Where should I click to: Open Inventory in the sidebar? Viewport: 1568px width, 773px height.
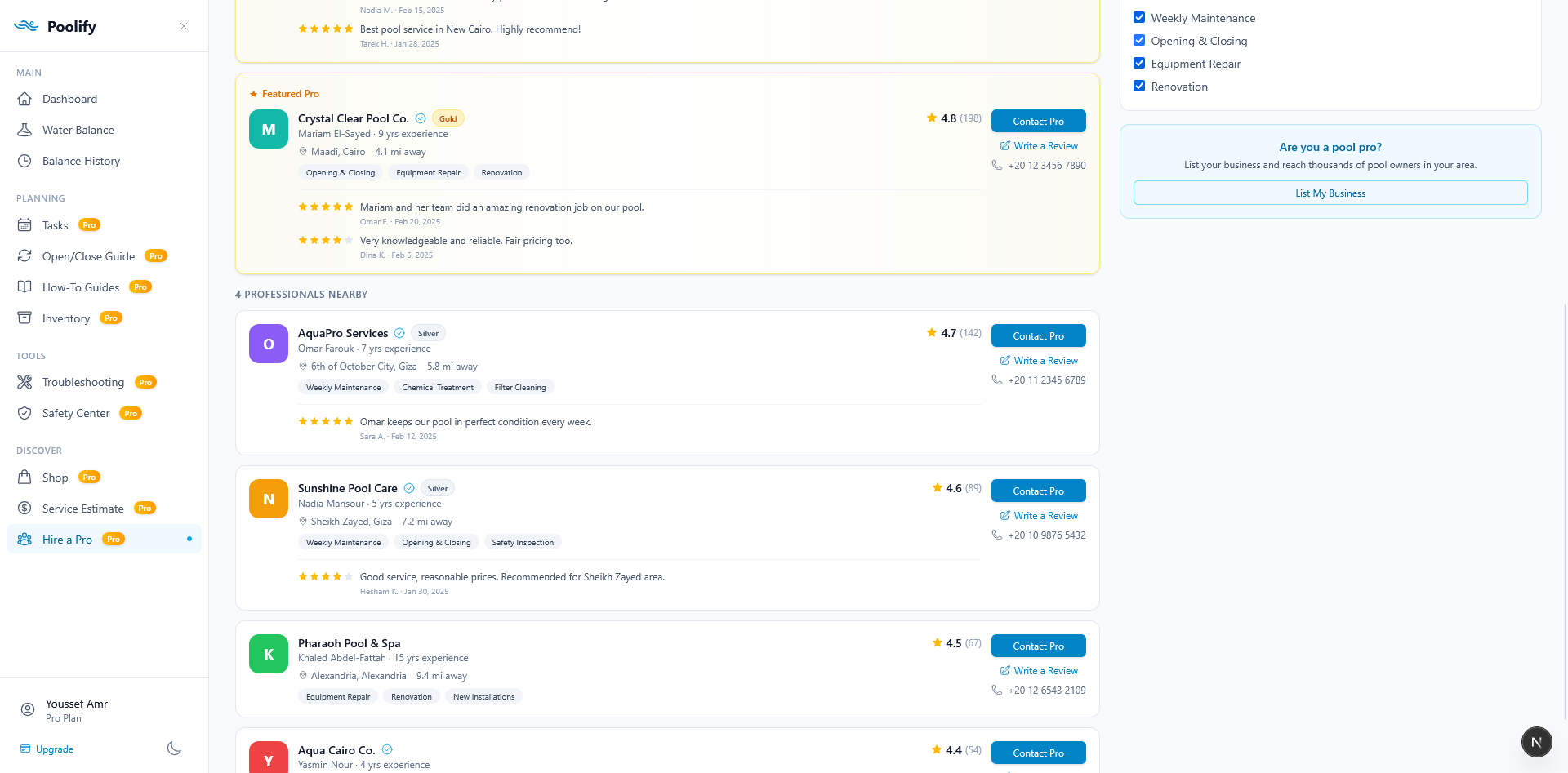tap(104, 318)
